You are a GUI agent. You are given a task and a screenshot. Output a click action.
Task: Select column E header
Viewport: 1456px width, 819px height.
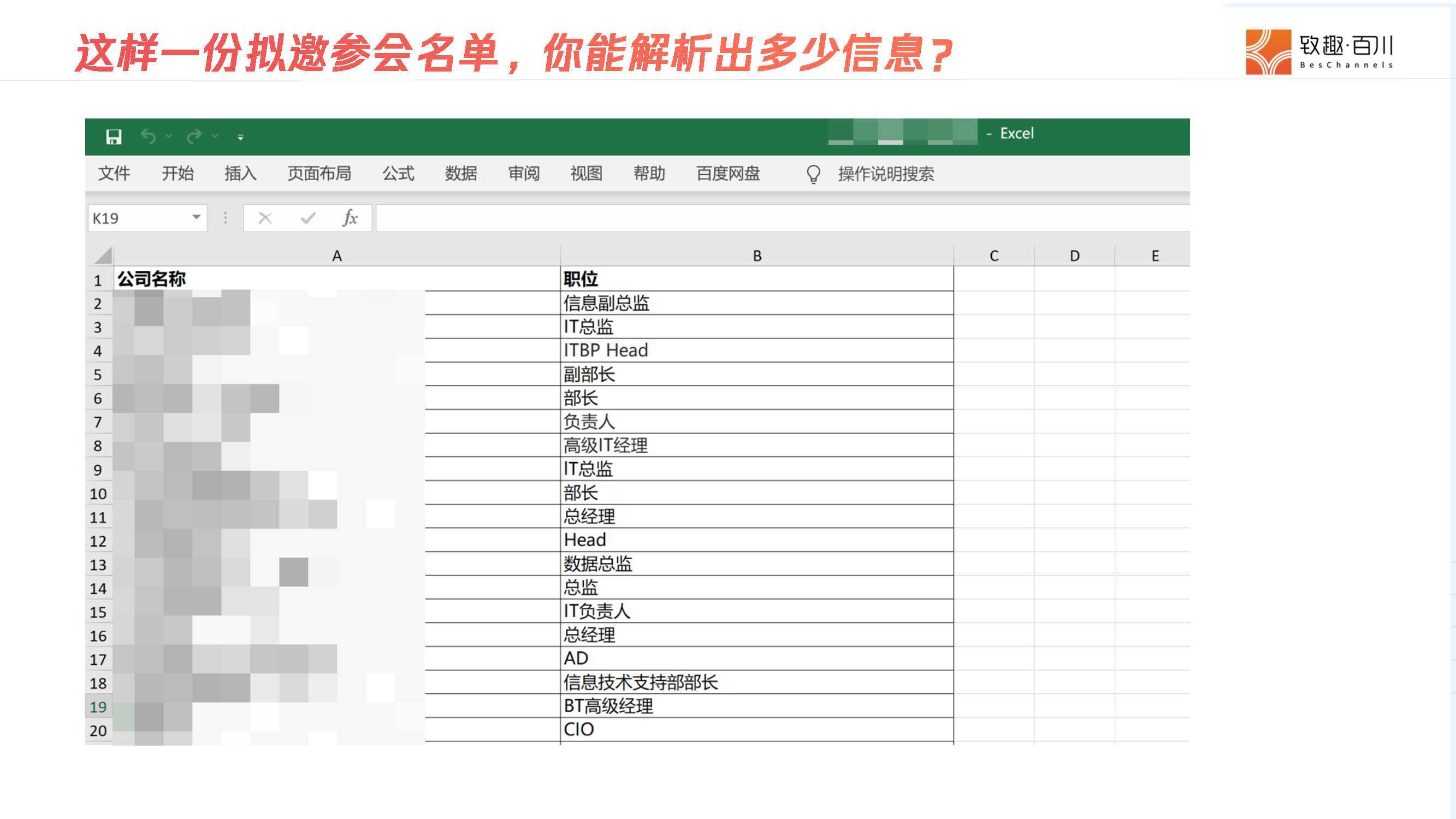[x=1153, y=256]
